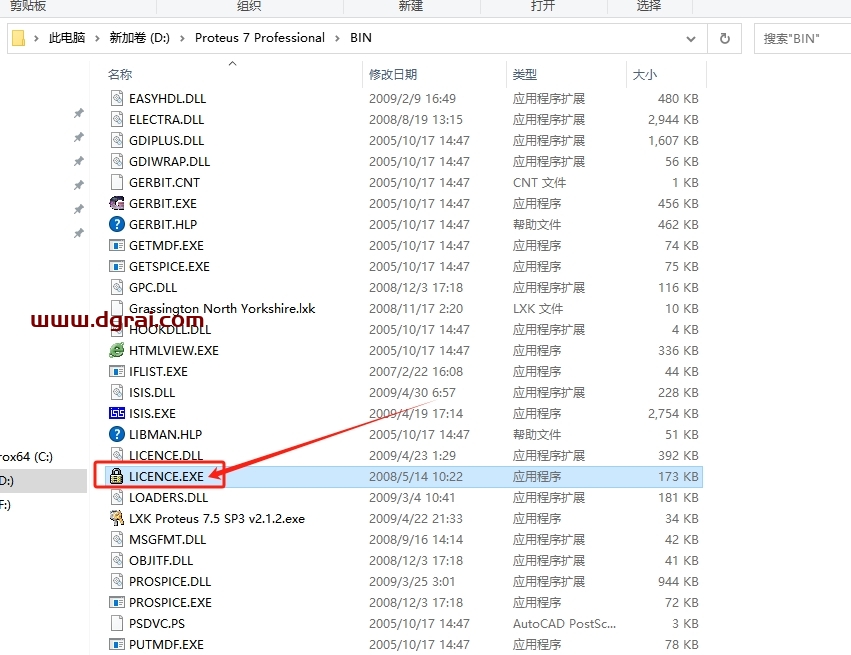Click the GERBIT.EXE application icon

click(117, 204)
